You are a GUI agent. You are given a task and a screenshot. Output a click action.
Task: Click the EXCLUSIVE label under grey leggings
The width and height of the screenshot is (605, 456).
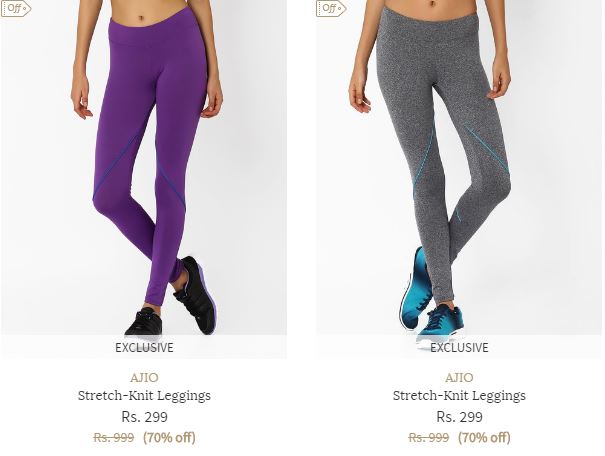coord(459,348)
